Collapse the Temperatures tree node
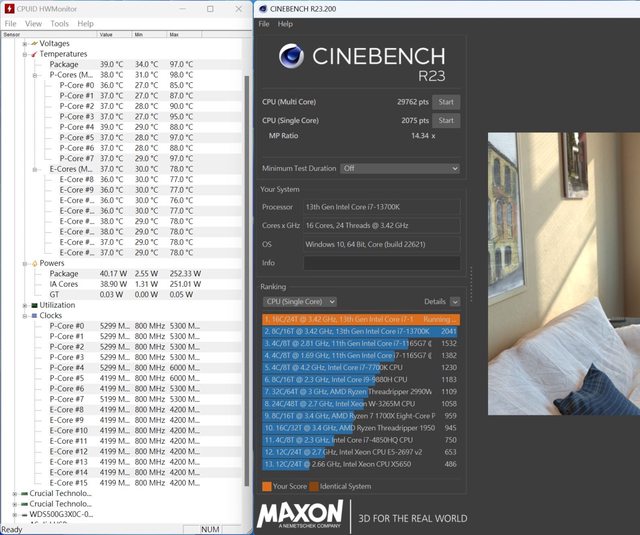This screenshot has height=535, width=640. (24, 54)
